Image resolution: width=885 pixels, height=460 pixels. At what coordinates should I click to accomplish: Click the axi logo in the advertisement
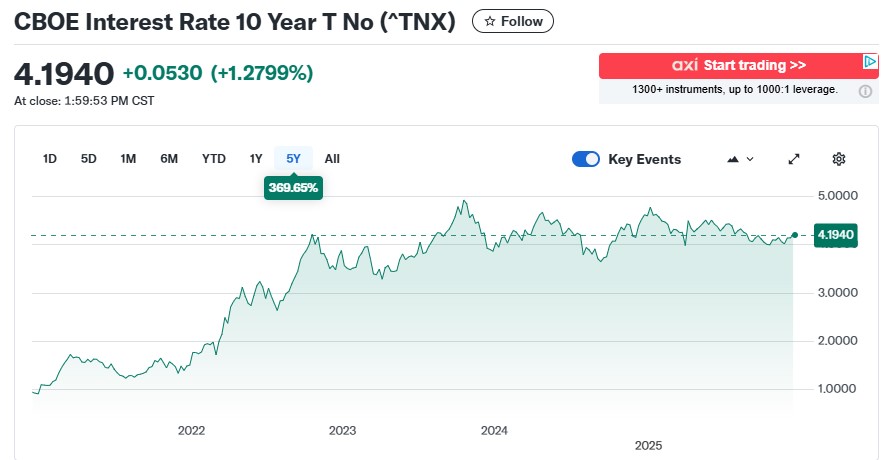pos(685,66)
